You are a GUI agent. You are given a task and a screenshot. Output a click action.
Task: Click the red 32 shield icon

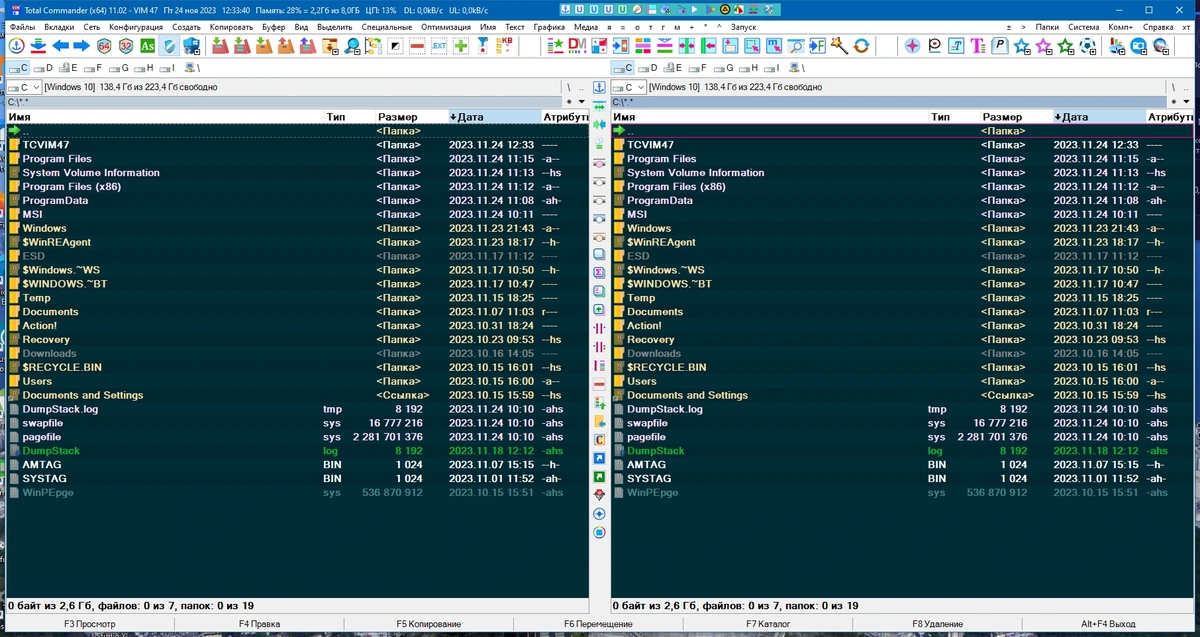coord(126,46)
